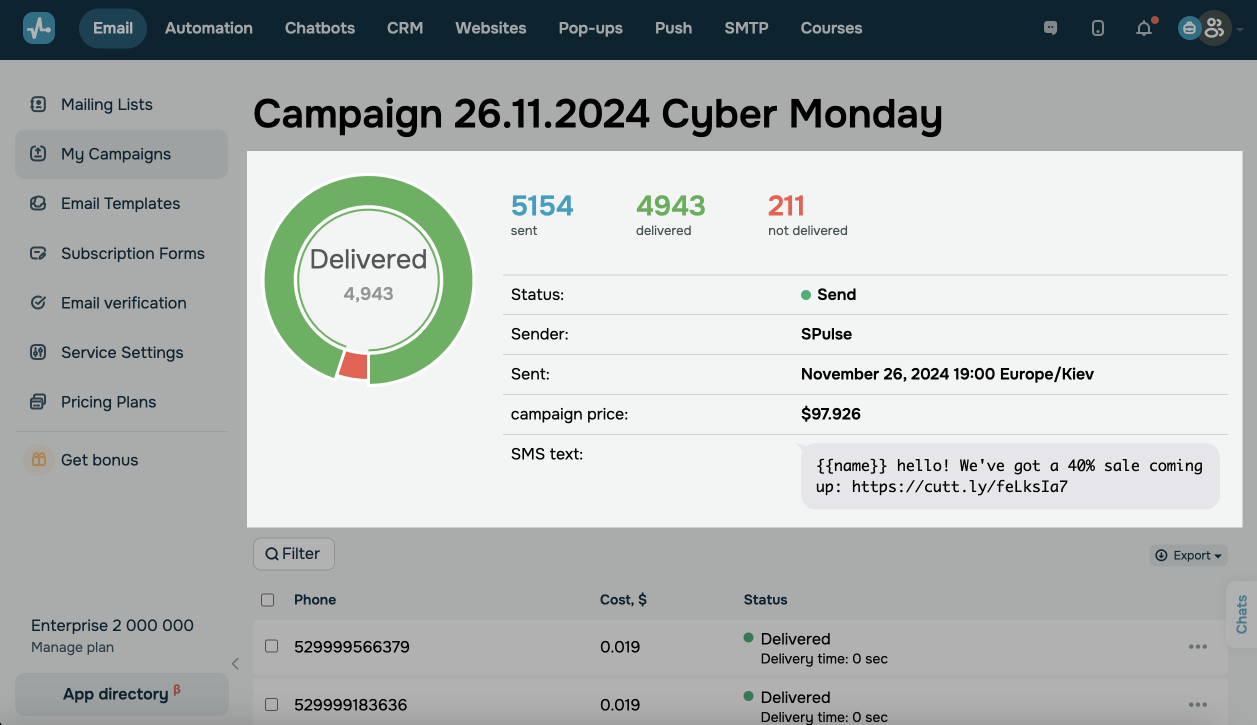
Task: Click the Pricing Plans sidebar icon
Action: (x=38, y=402)
